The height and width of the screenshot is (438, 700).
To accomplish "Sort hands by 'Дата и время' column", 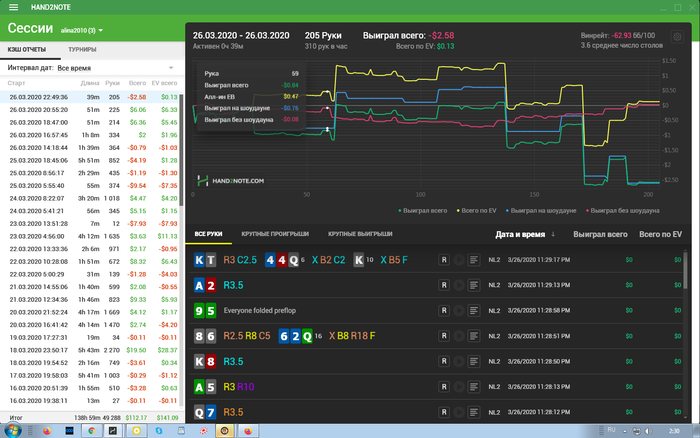I will 525,234.
